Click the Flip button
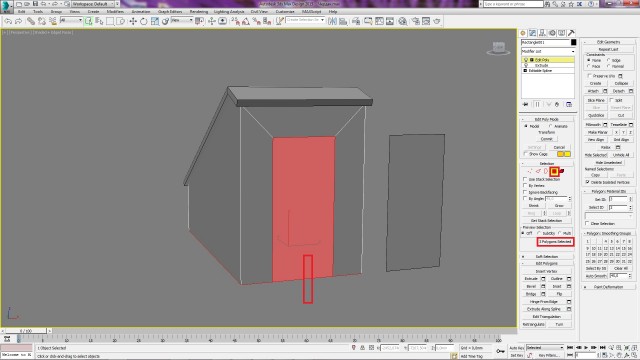Screen dimensions: 640x360 (559, 294)
